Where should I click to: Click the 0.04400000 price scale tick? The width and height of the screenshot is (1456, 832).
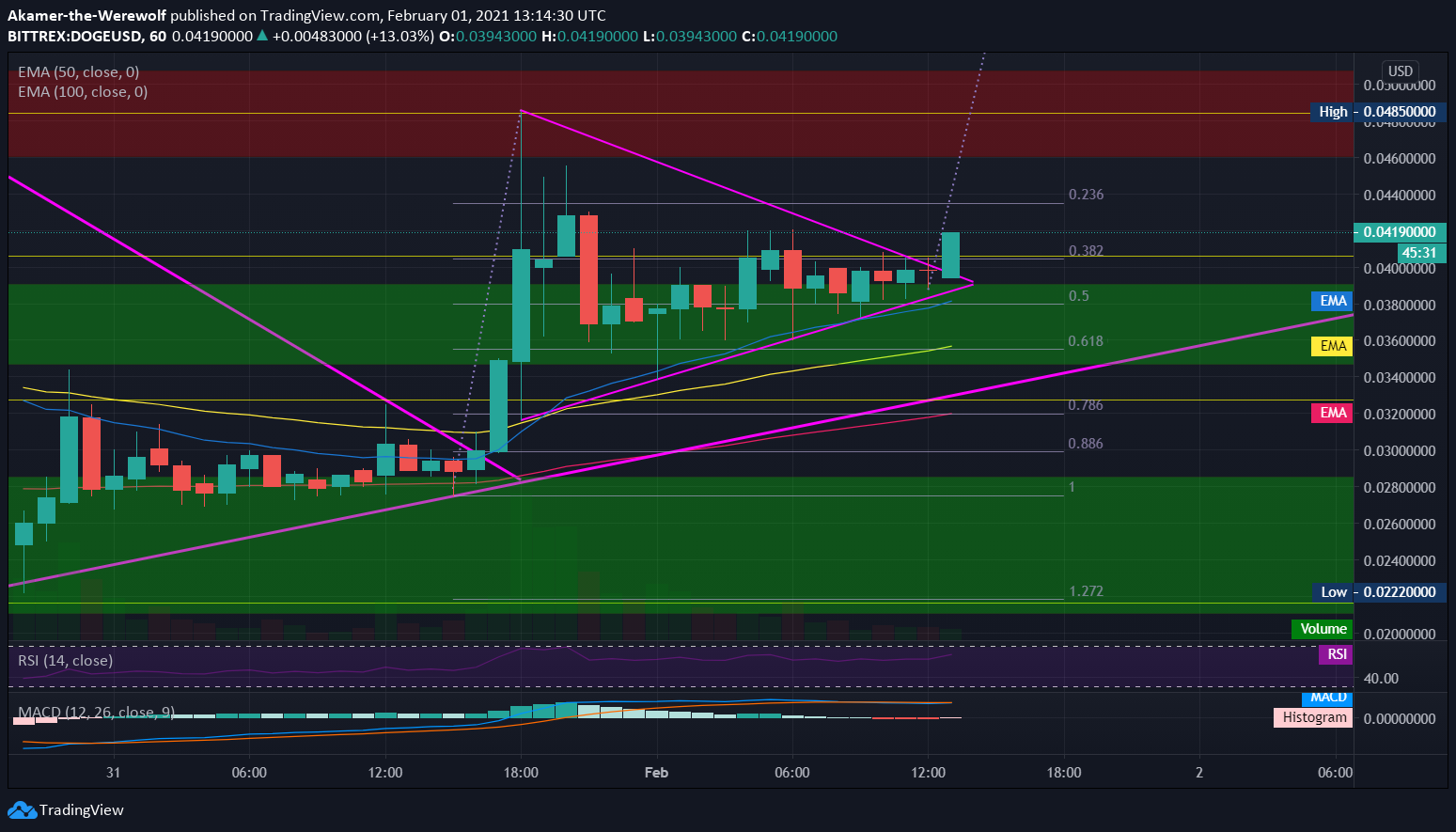point(1400,196)
